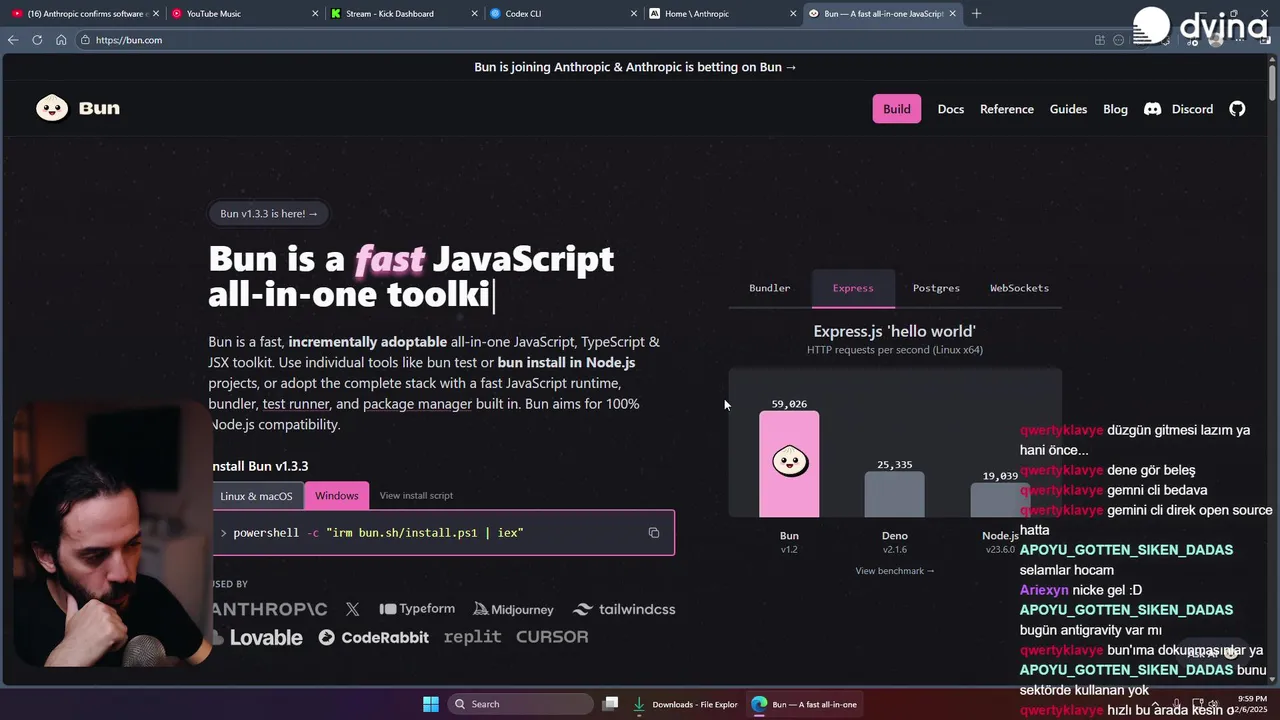This screenshot has height=720, width=1280.
Task: Click the browser back arrow
Action: [x=13, y=40]
